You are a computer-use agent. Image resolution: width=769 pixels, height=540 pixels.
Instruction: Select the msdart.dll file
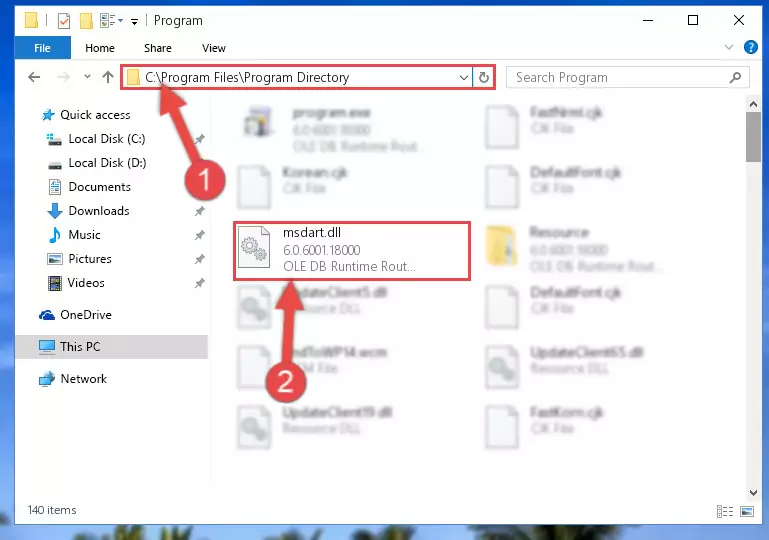pyautogui.click(x=352, y=251)
